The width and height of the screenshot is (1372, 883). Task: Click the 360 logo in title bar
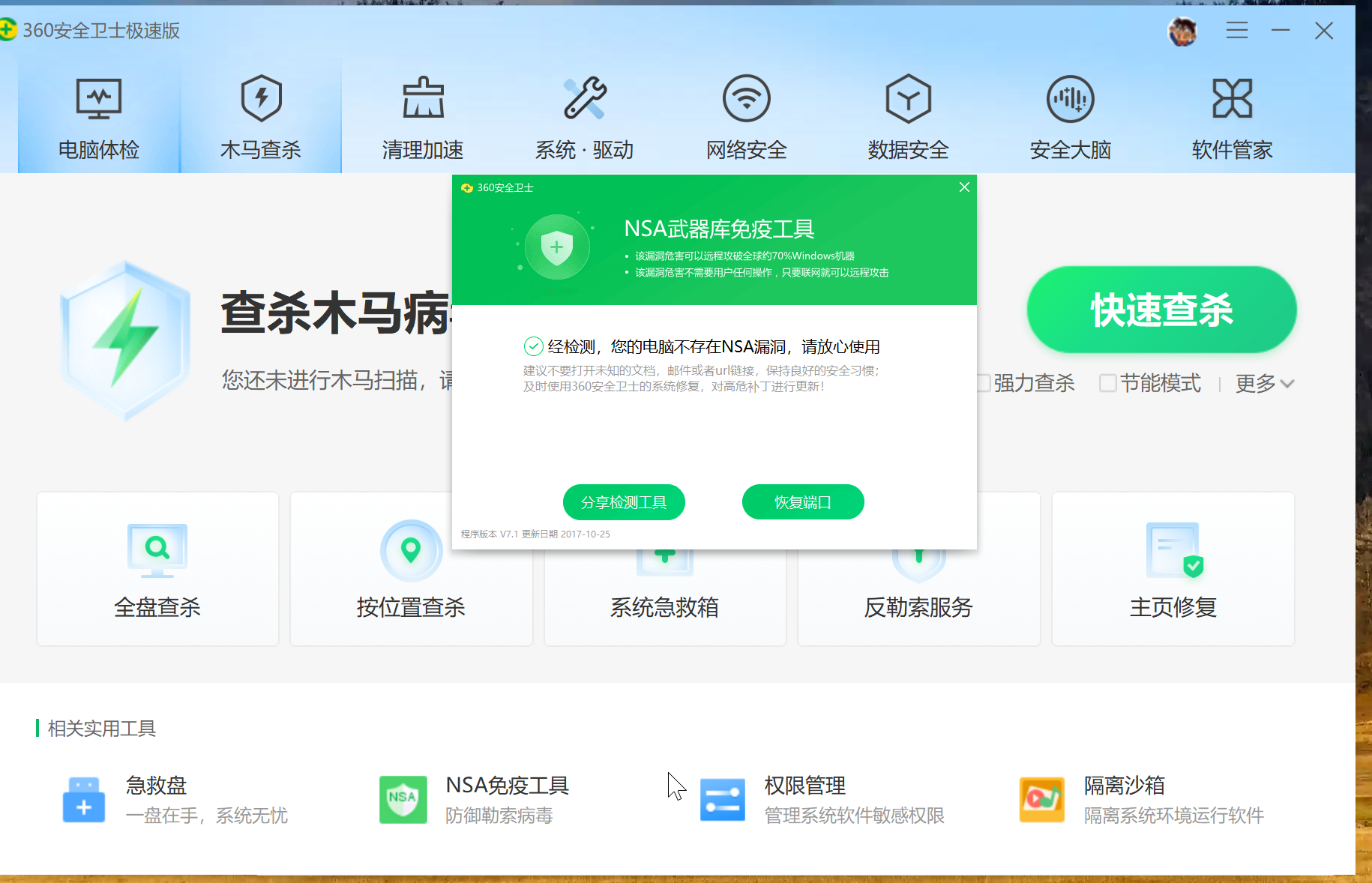(x=7, y=30)
